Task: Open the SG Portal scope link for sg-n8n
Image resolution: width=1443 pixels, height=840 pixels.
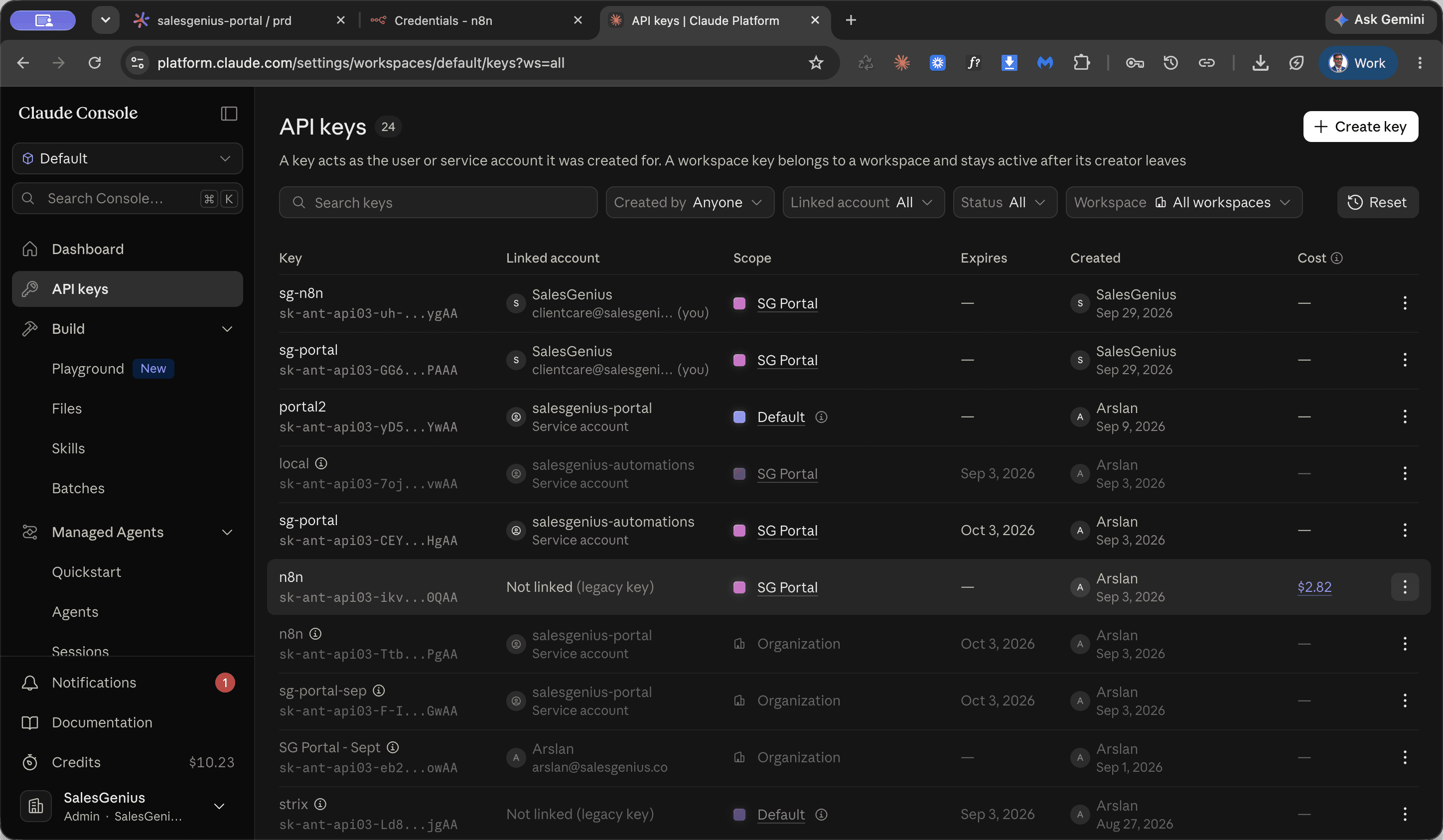Action: pos(787,303)
